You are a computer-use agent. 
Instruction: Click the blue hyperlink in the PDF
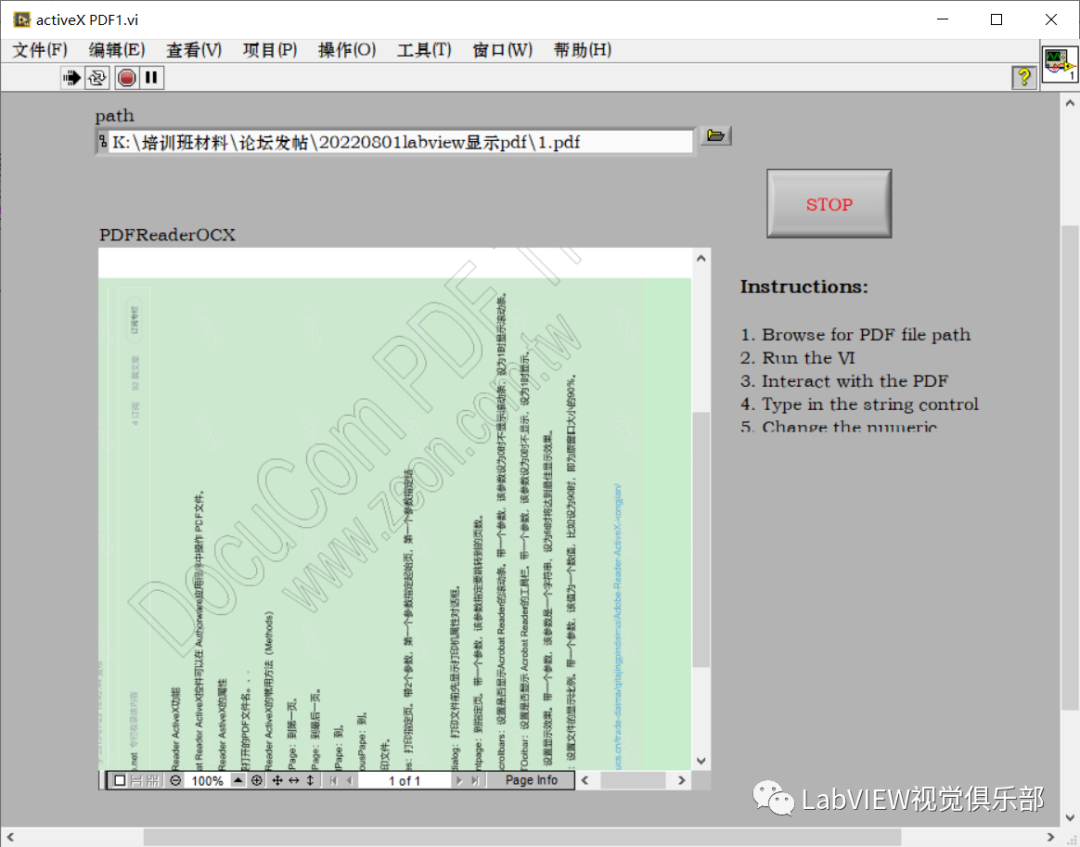[618, 627]
